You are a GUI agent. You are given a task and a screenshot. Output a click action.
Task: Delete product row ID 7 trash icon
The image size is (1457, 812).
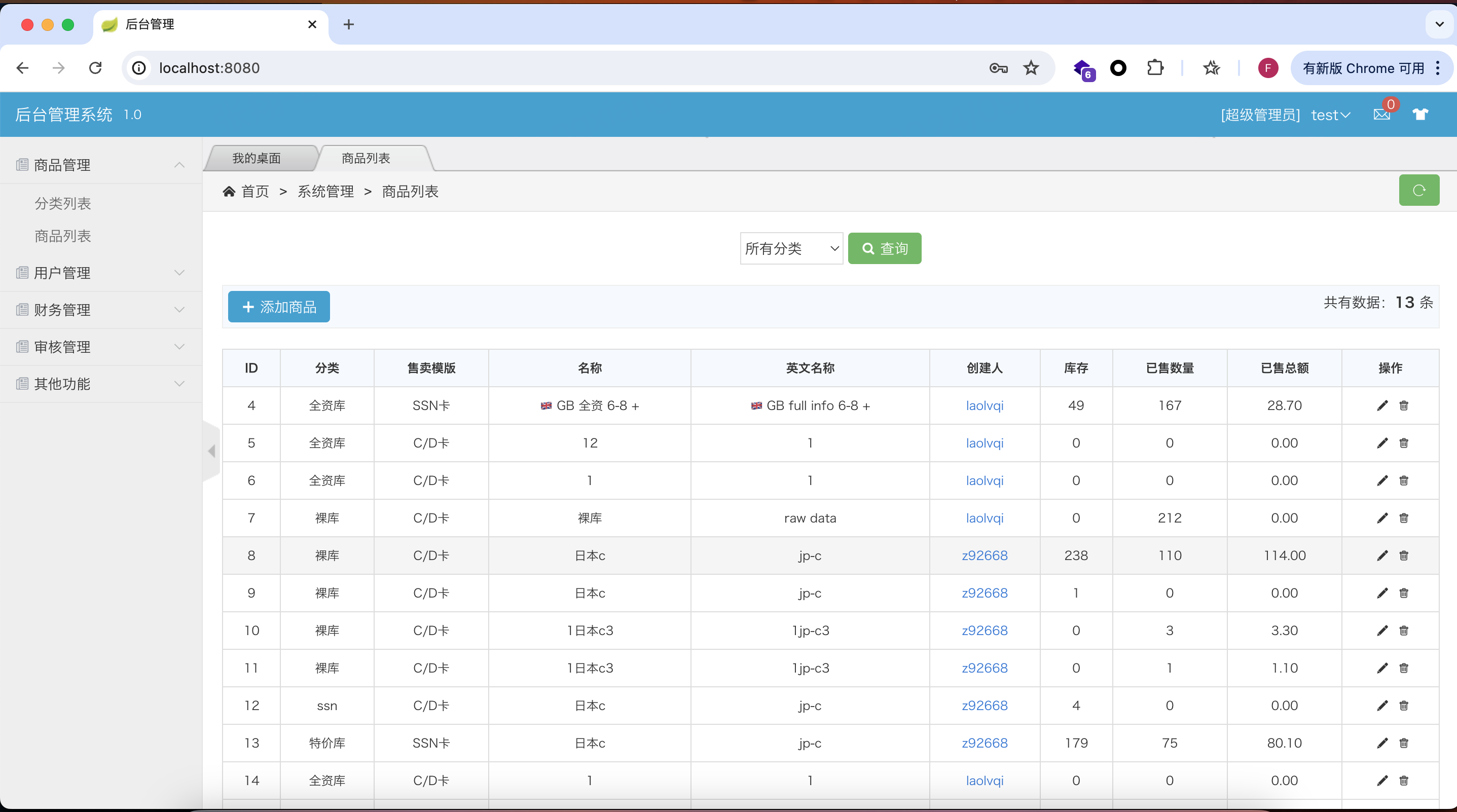[1404, 518]
